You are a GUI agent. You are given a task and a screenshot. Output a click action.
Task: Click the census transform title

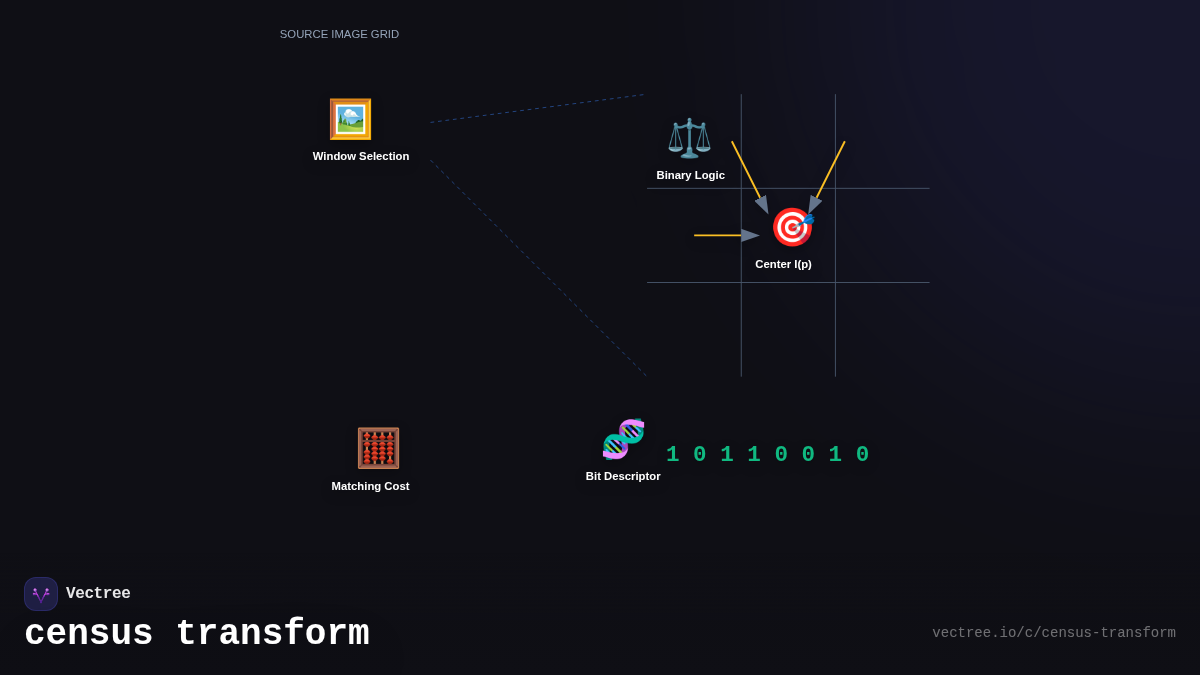197,634
